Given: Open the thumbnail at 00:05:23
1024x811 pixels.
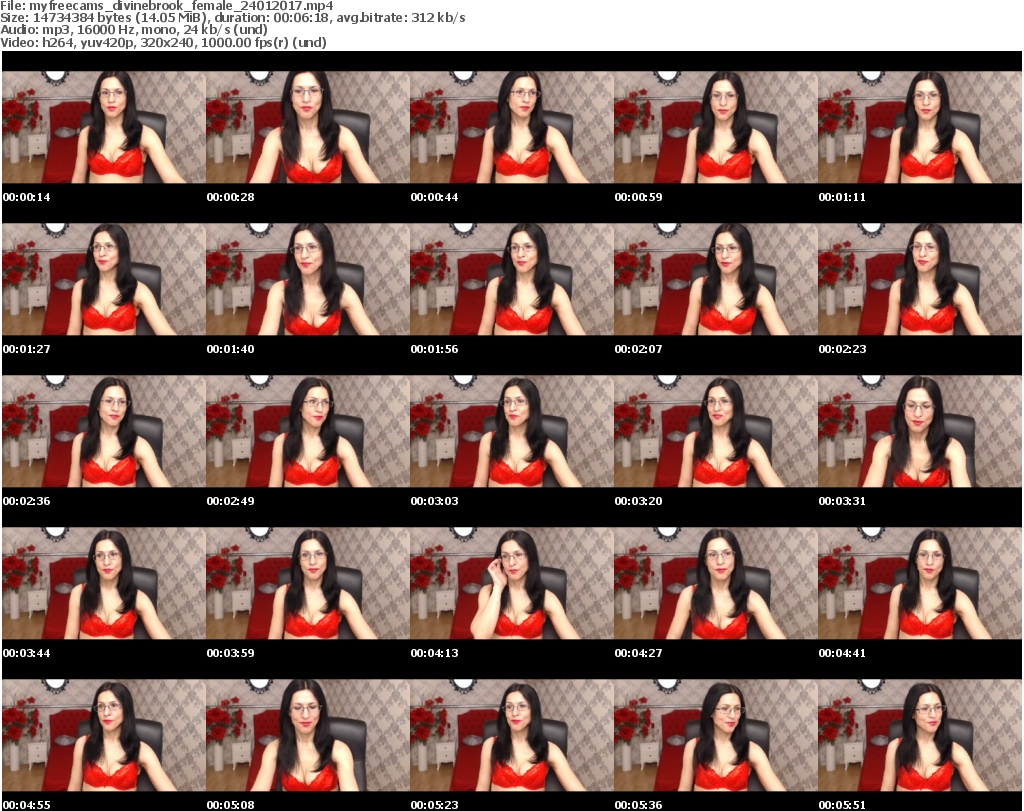Looking at the screenshot, I should click(511, 735).
